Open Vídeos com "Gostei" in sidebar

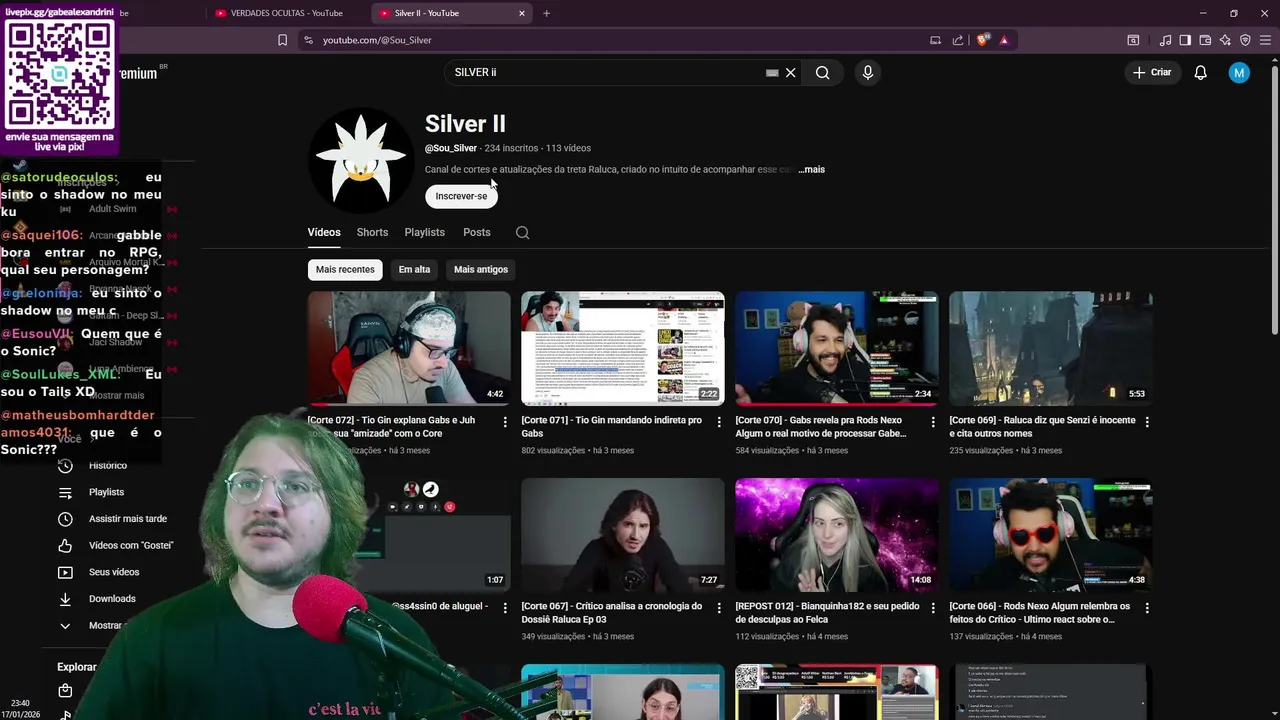pyautogui.click(x=130, y=545)
